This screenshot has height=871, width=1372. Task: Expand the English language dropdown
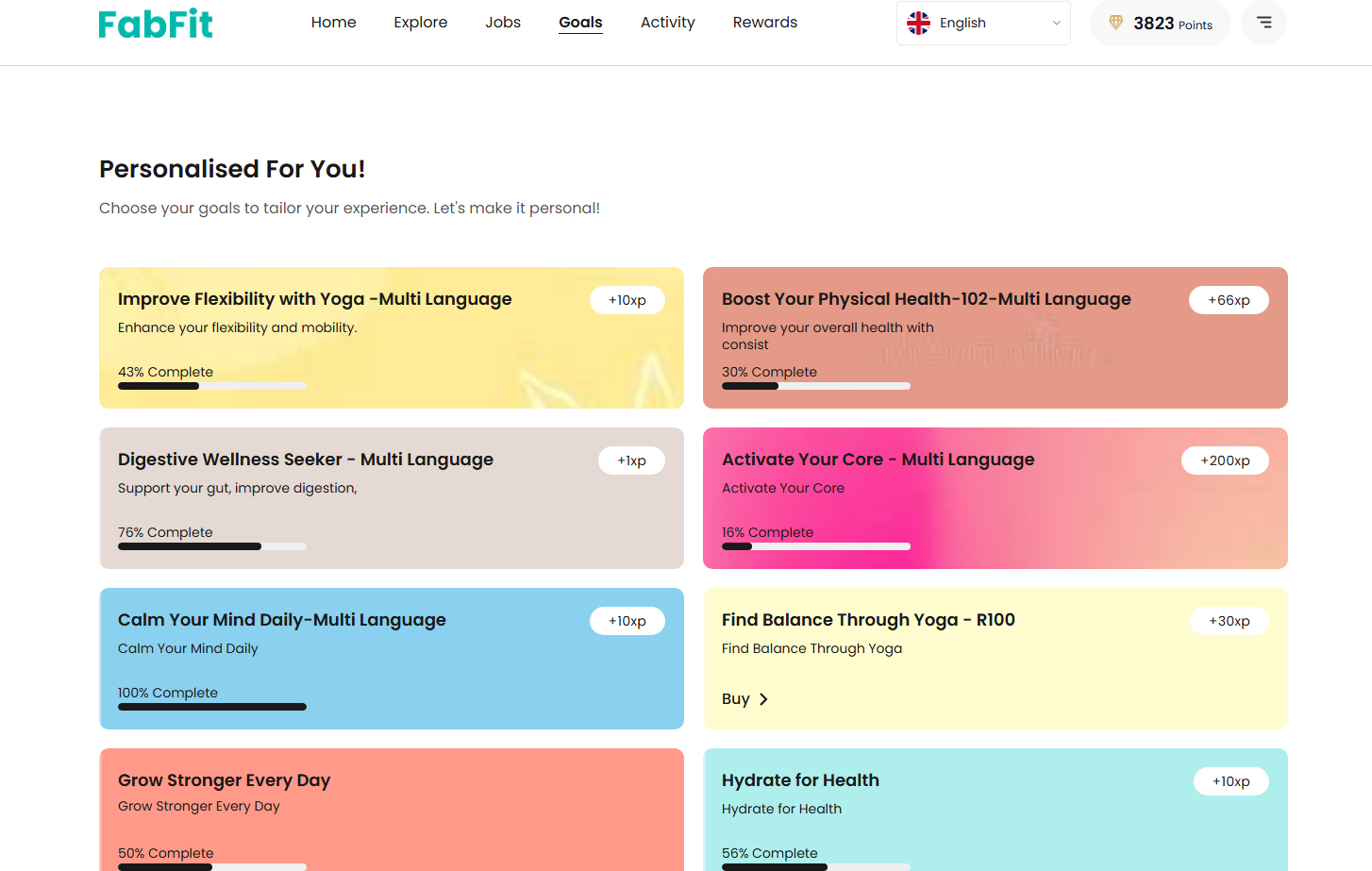point(1056,24)
